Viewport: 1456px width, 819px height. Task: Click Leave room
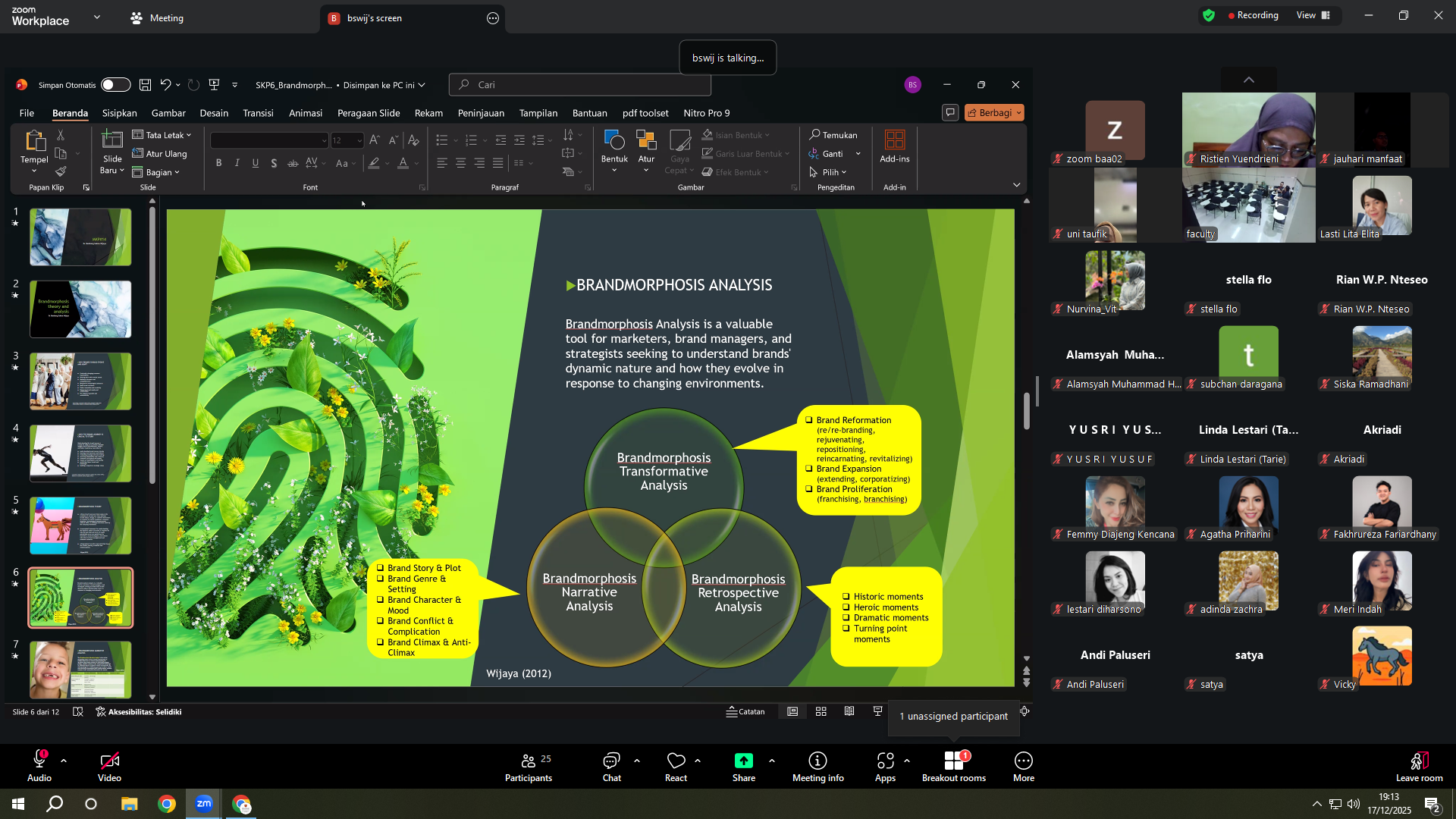pyautogui.click(x=1419, y=767)
